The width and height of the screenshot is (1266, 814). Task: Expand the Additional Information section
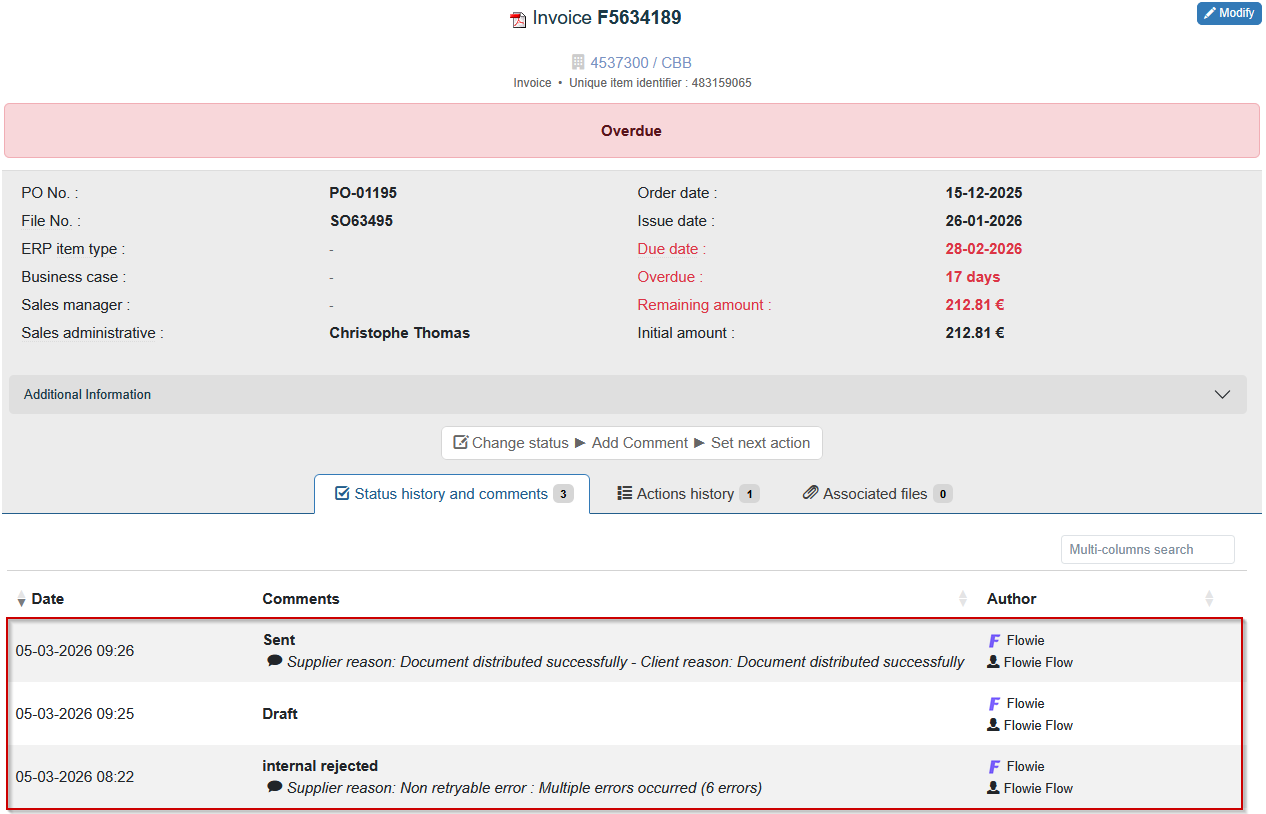(1222, 394)
